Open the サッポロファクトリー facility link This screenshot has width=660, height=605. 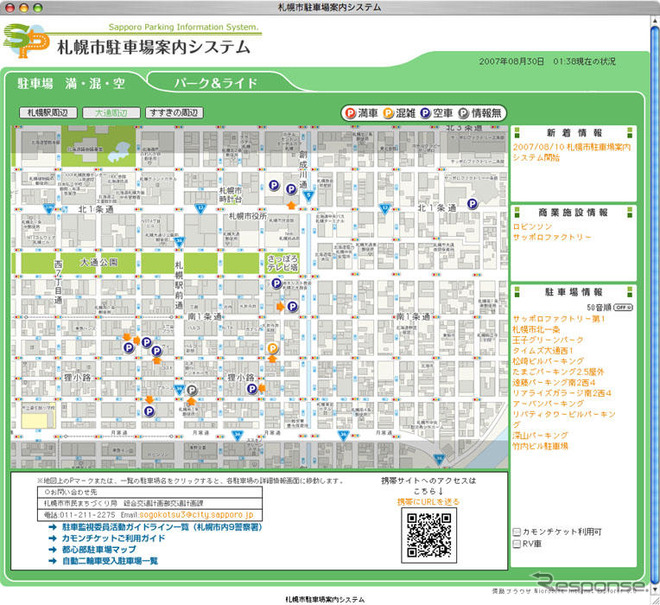pos(551,237)
